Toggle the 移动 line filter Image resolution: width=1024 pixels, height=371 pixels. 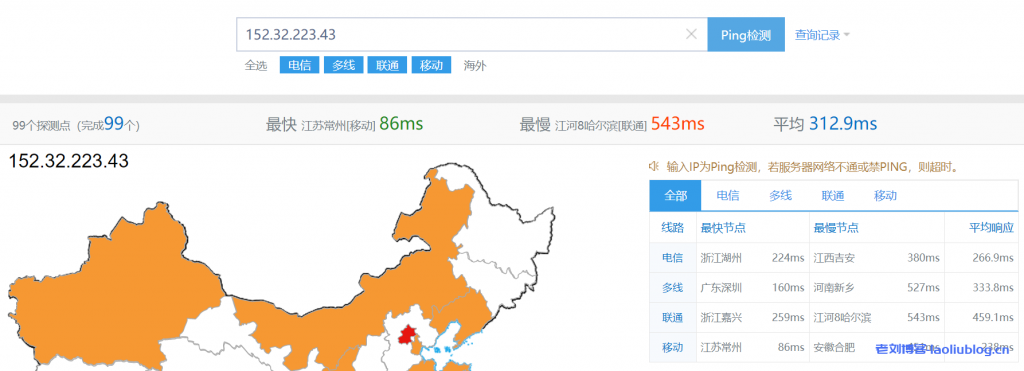click(431, 65)
